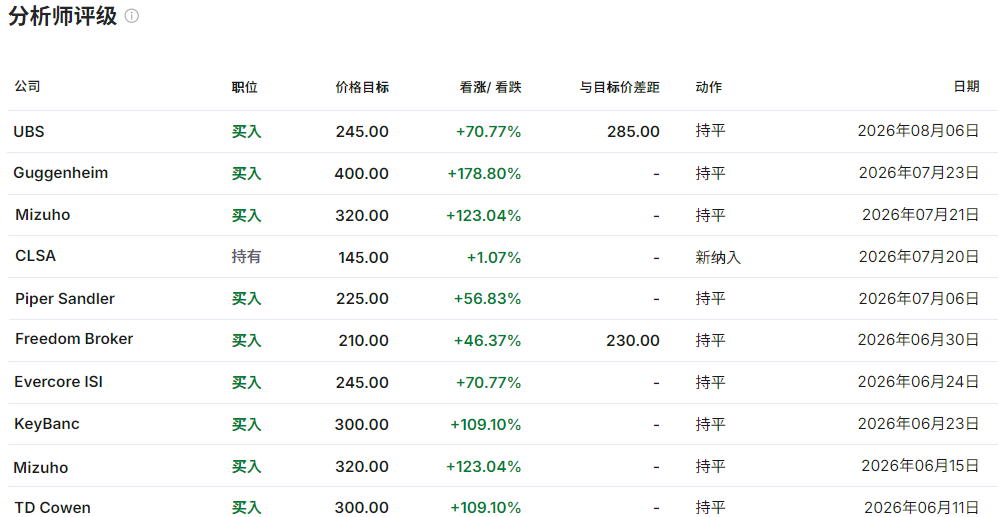Click the 职位 column header
This screenshot has width=999, height=517.
(245, 87)
